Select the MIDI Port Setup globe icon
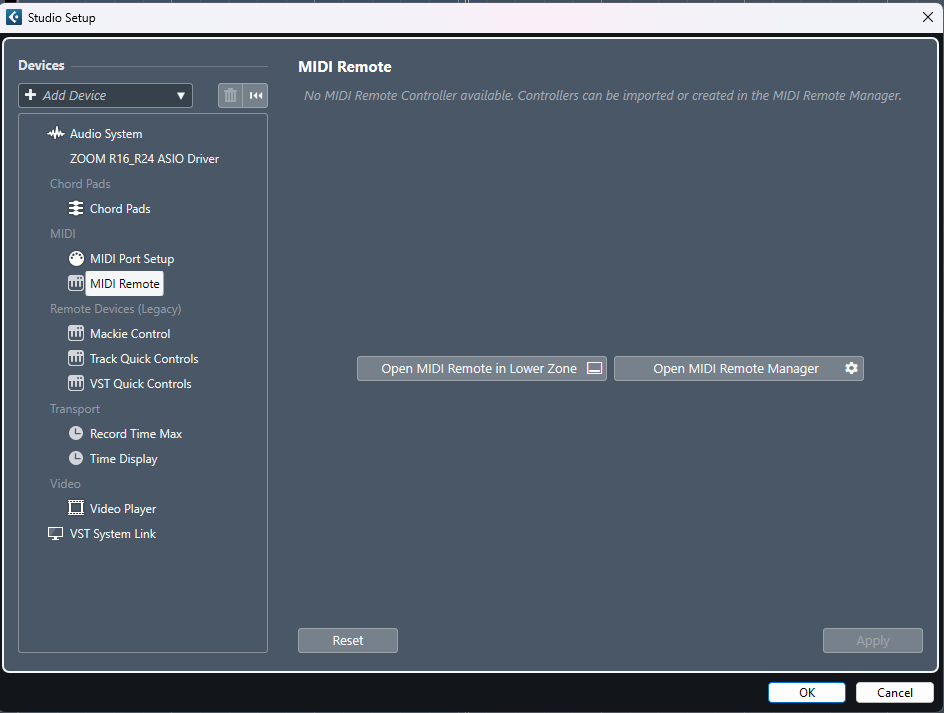The height and width of the screenshot is (713, 944). tap(76, 258)
